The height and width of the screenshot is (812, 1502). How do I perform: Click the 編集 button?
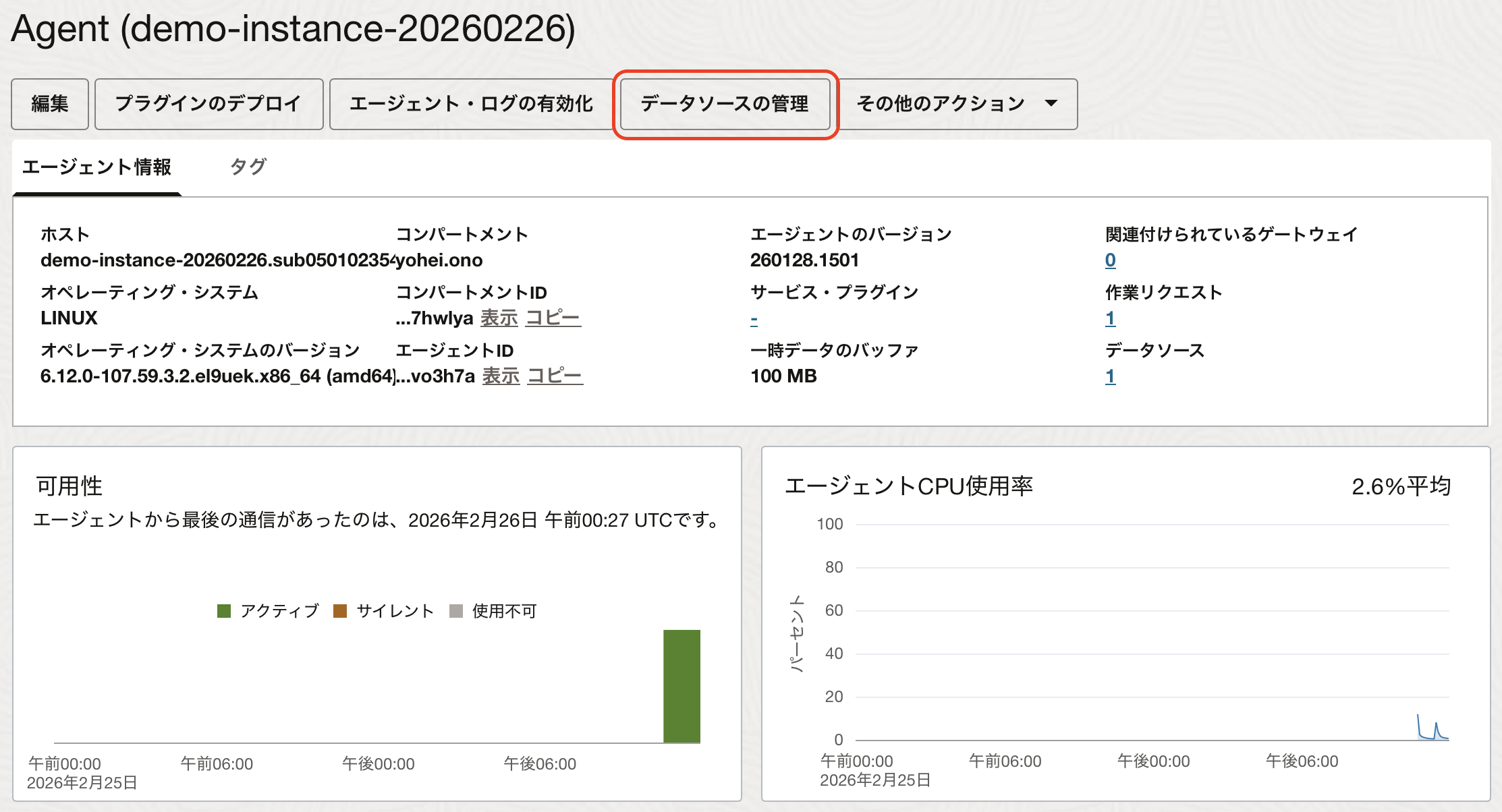pyautogui.click(x=50, y=104)
